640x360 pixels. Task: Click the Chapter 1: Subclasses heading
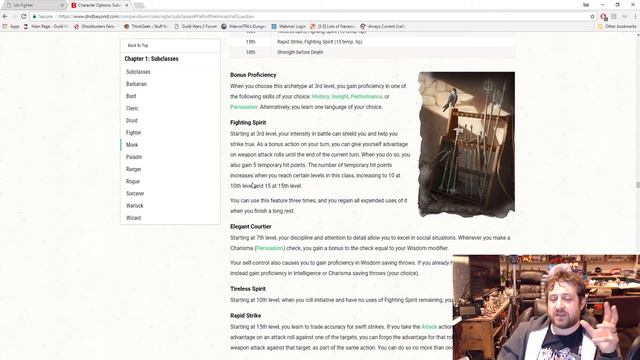point(151,59)
